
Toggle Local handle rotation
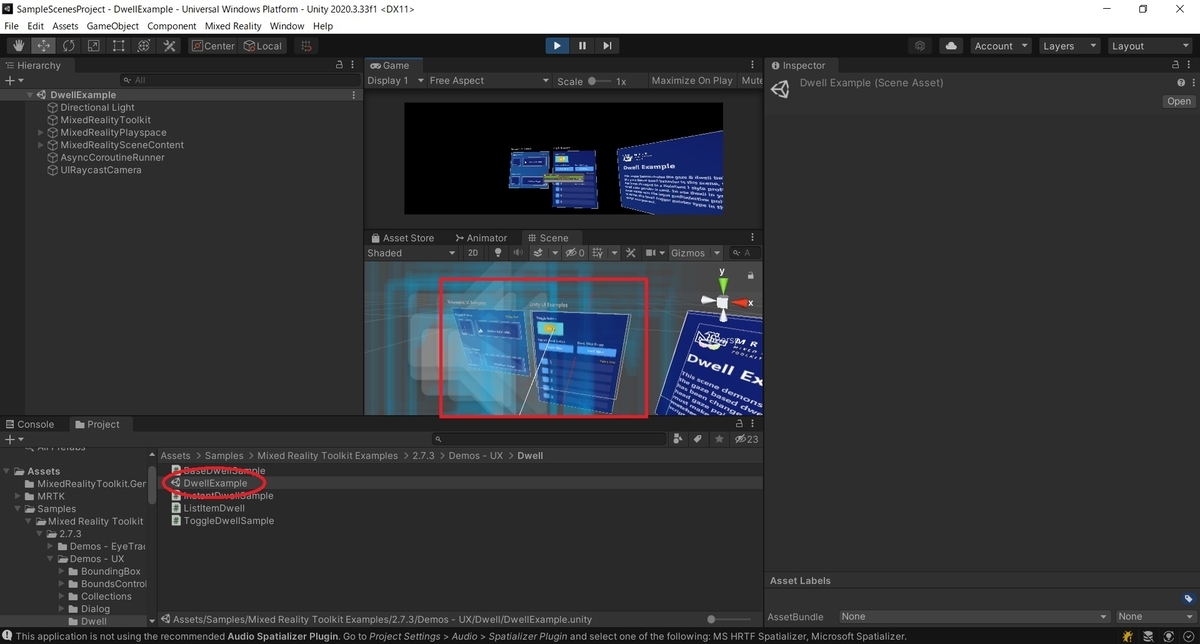pos(263,46)
